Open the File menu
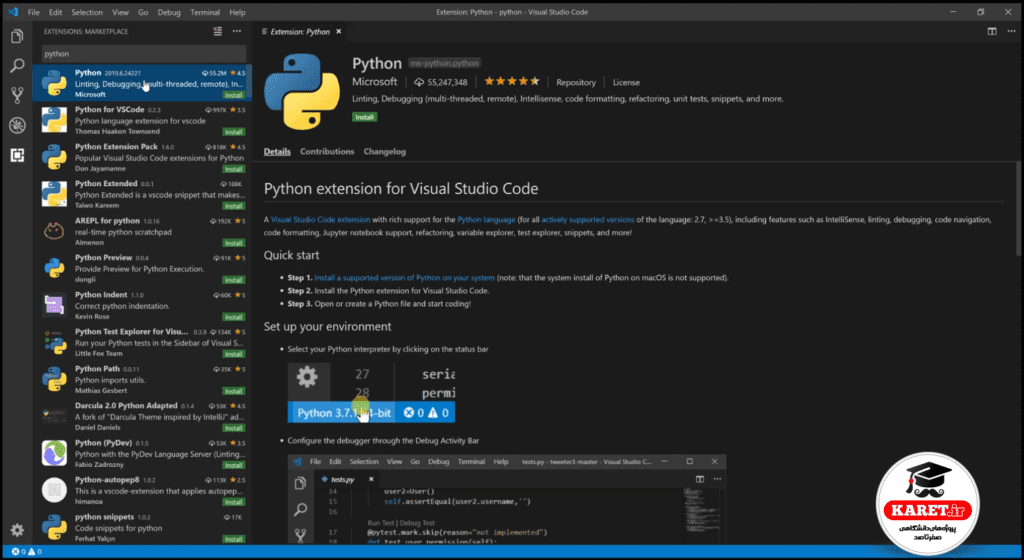1024x560 pixels. pos(33,12)
